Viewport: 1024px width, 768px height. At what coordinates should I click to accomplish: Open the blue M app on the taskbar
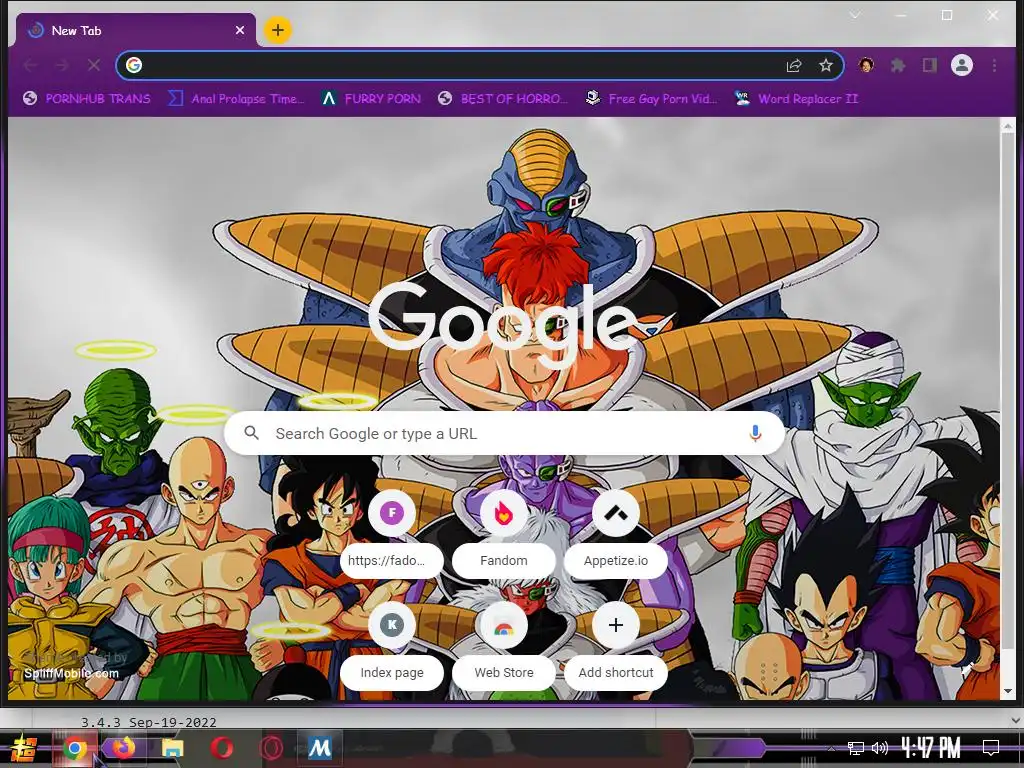(x=319, y=748)
